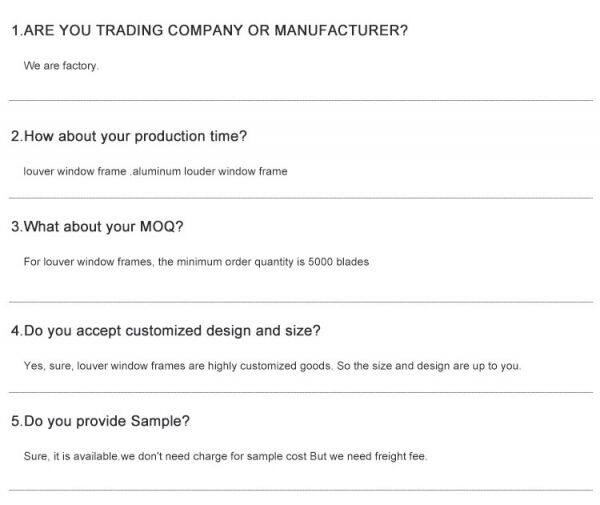
Task: Click the sample cost and freight fee answer
Action: (x=225, y=456)
